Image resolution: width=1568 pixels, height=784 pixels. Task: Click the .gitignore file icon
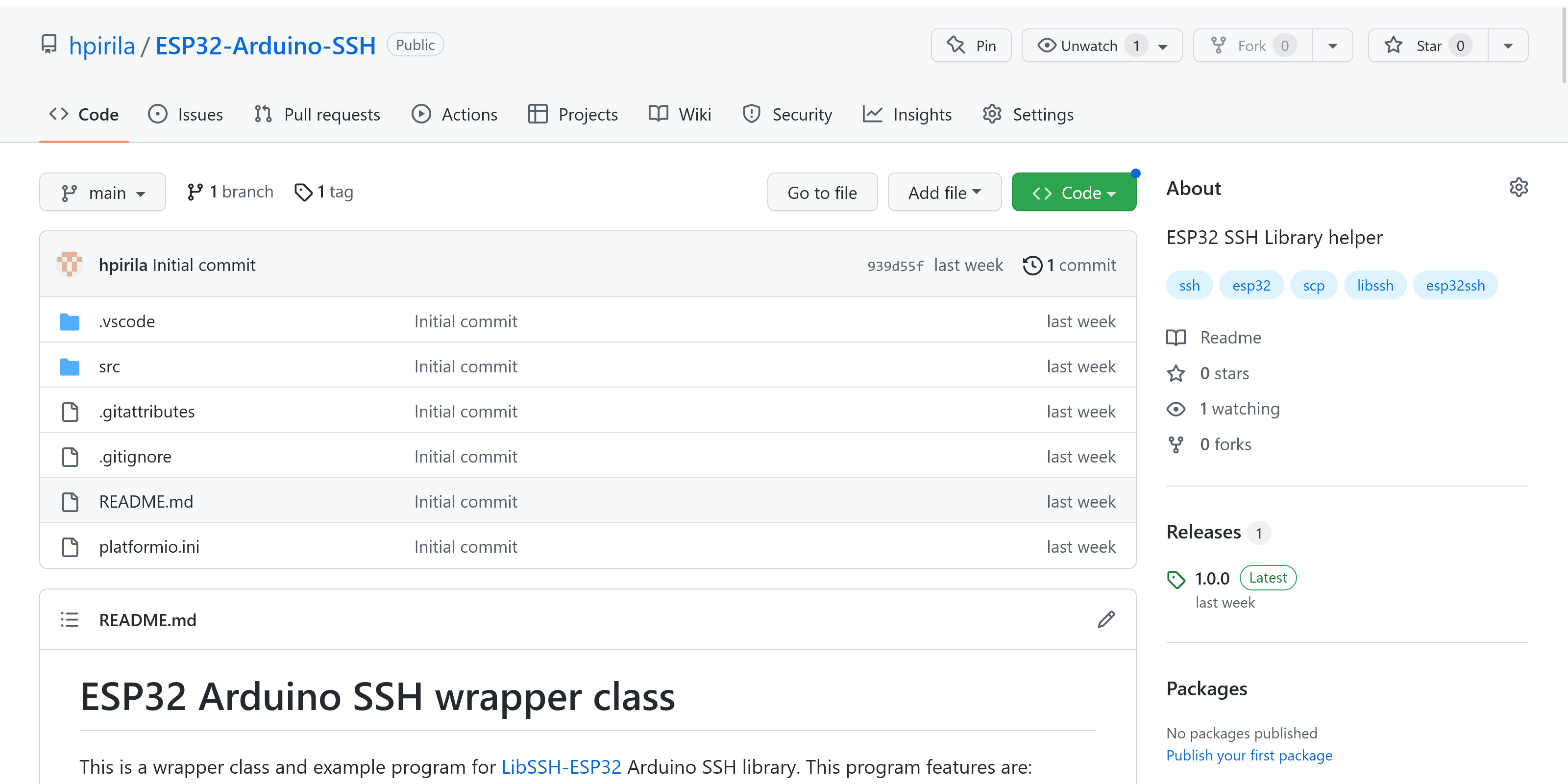[x=70, y=457]
